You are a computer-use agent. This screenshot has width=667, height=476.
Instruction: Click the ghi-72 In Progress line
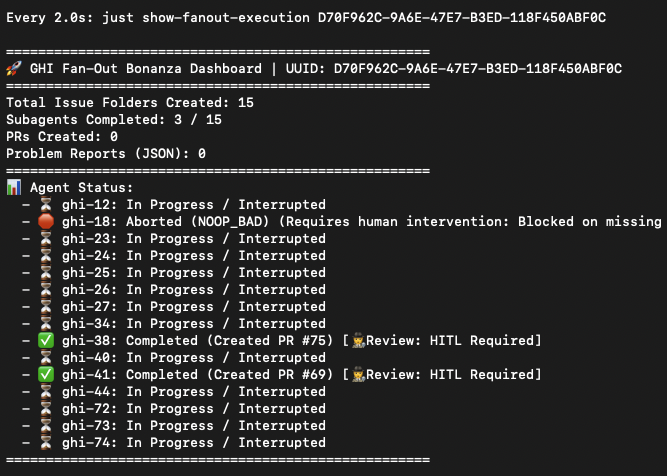pos(194,409)
